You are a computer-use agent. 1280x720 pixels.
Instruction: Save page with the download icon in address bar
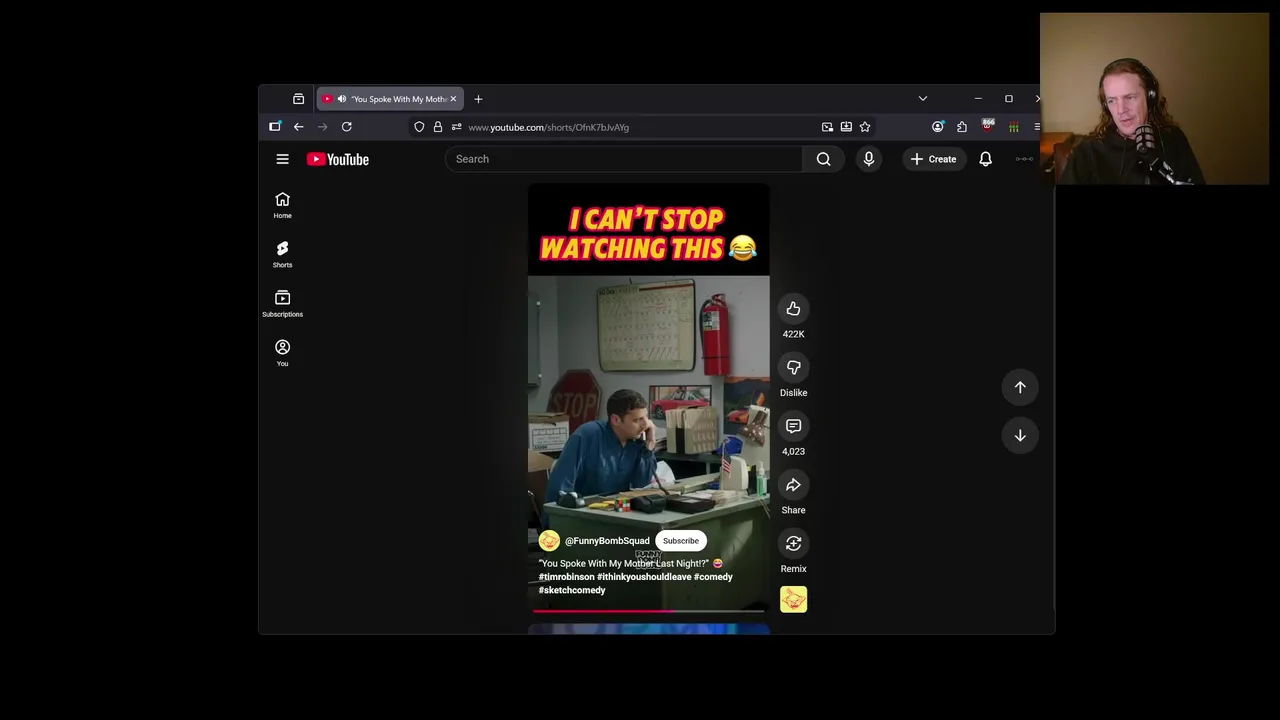tap(846, 127)
